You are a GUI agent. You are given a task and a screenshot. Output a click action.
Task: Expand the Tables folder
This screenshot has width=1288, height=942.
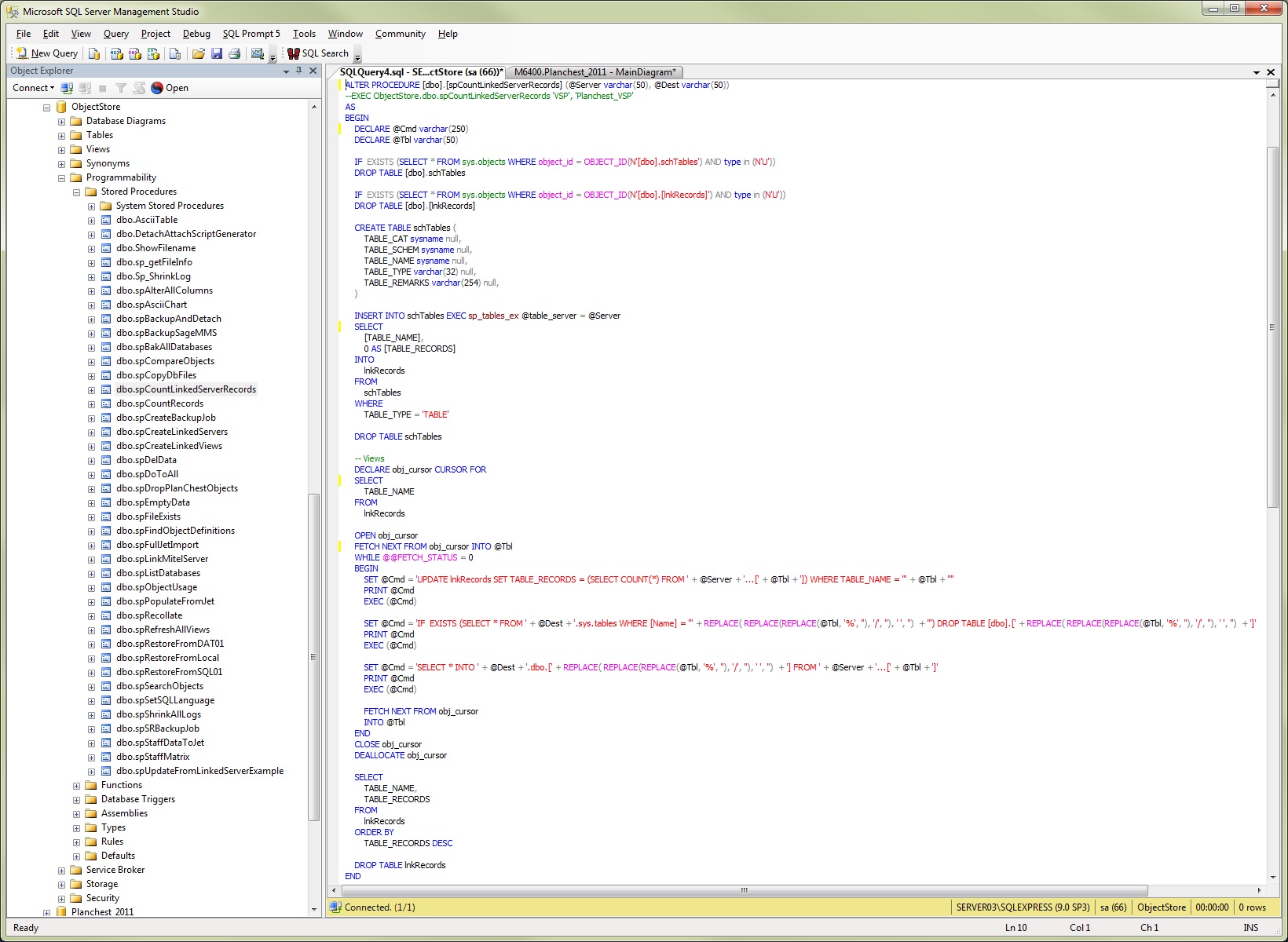tap(61, 136)
